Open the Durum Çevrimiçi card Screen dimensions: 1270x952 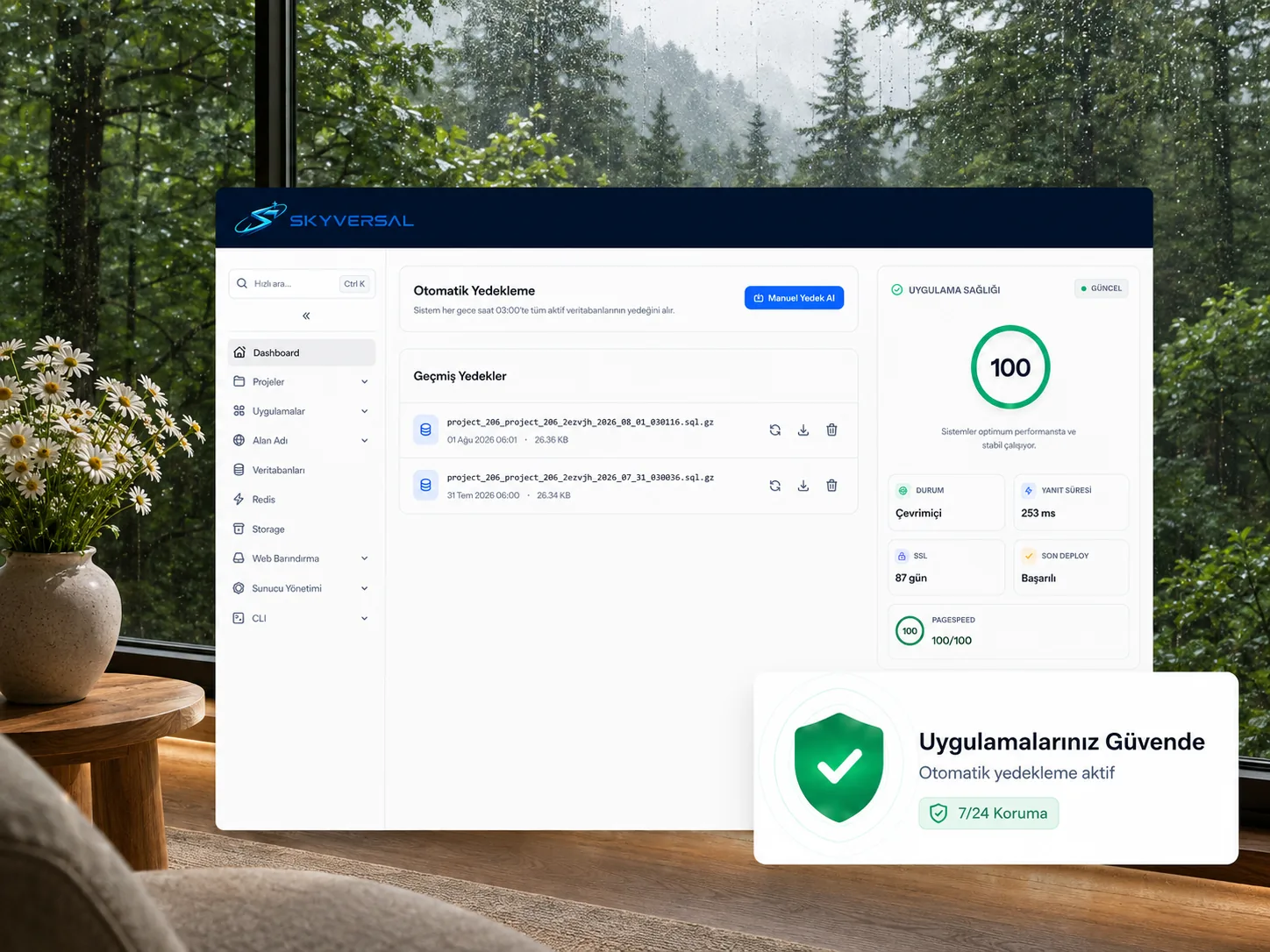[x=946, y=502]
